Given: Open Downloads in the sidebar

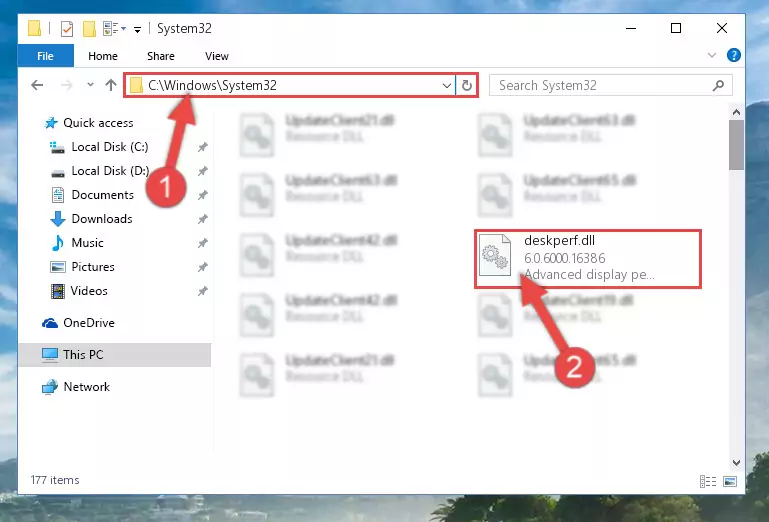Looking at the screenshot, I should tap(102, 219).
